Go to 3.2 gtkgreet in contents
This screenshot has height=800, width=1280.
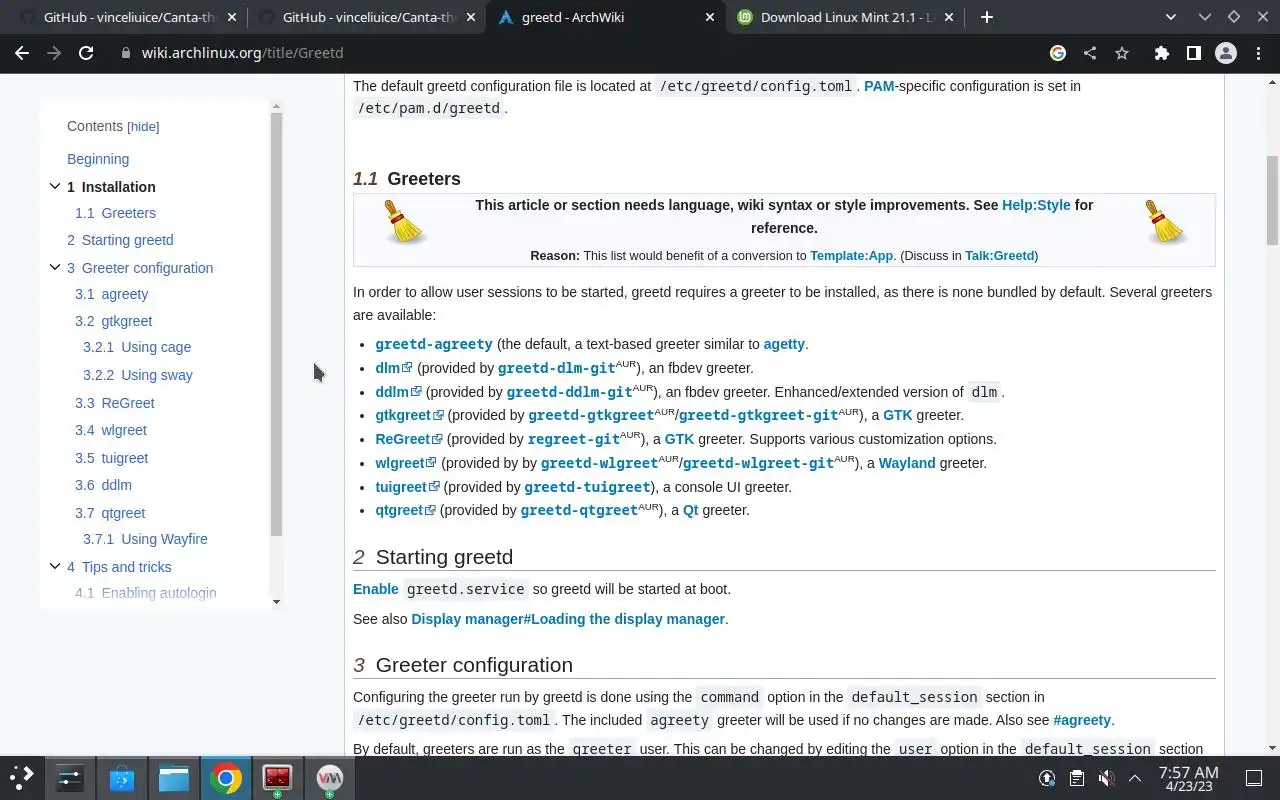click(113, 321)
